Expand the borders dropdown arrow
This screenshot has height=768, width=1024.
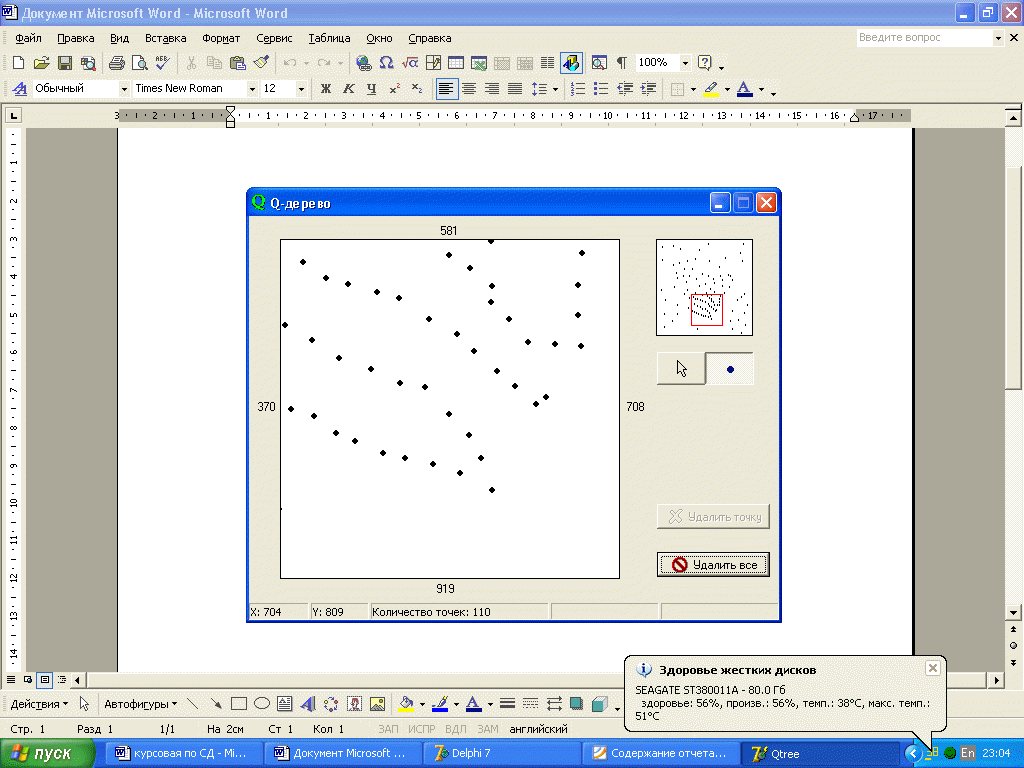tap(693, 89)
